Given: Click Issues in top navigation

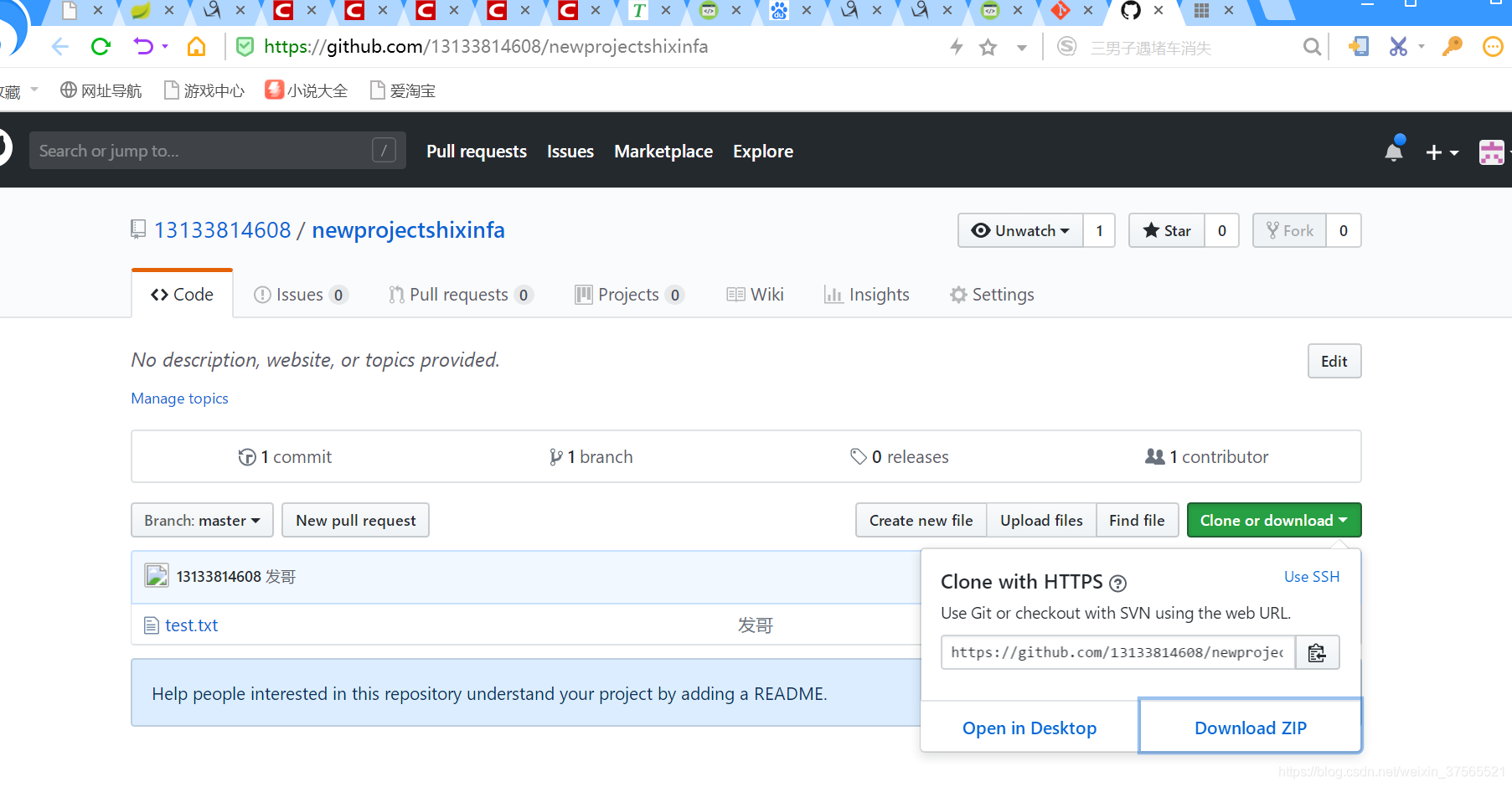Looking at the screenshot, I should click(570, 152).
